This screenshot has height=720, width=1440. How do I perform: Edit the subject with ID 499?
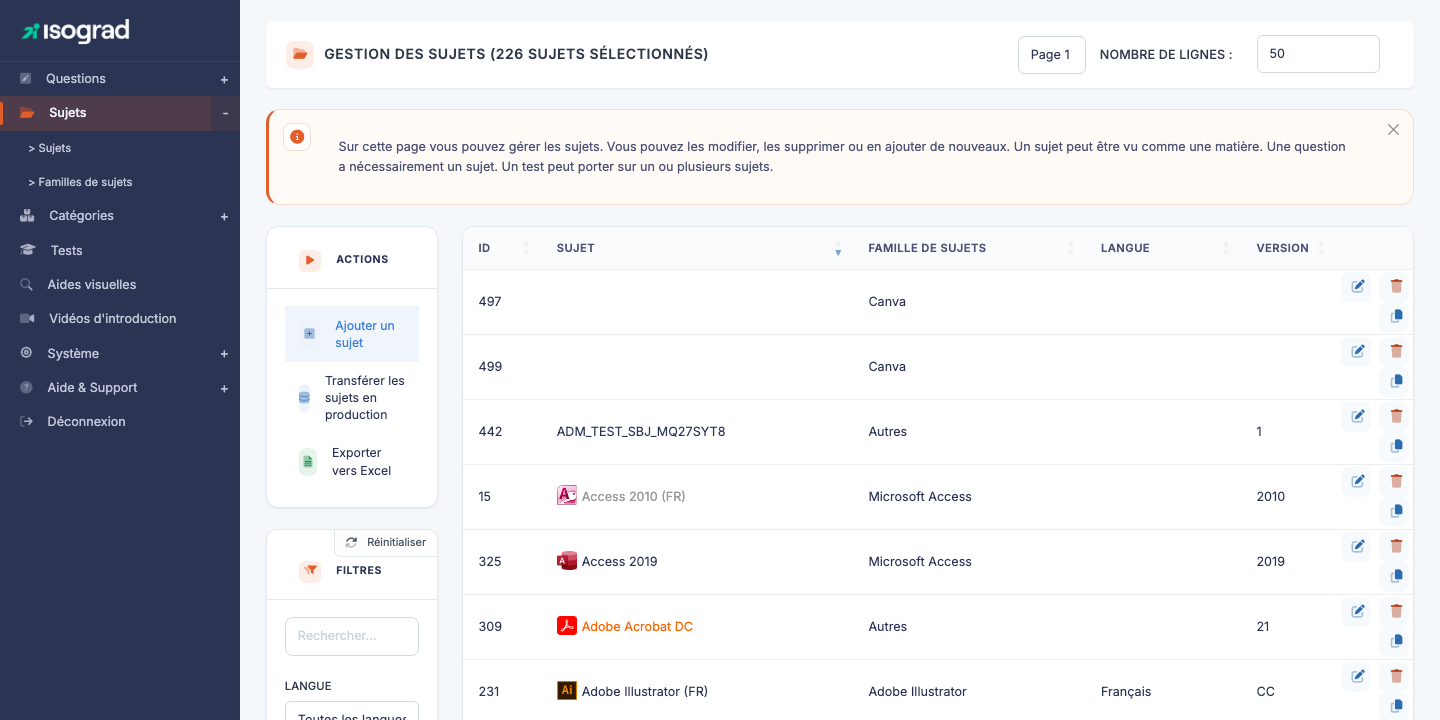pyautogui.click(x=1357, y=351)
